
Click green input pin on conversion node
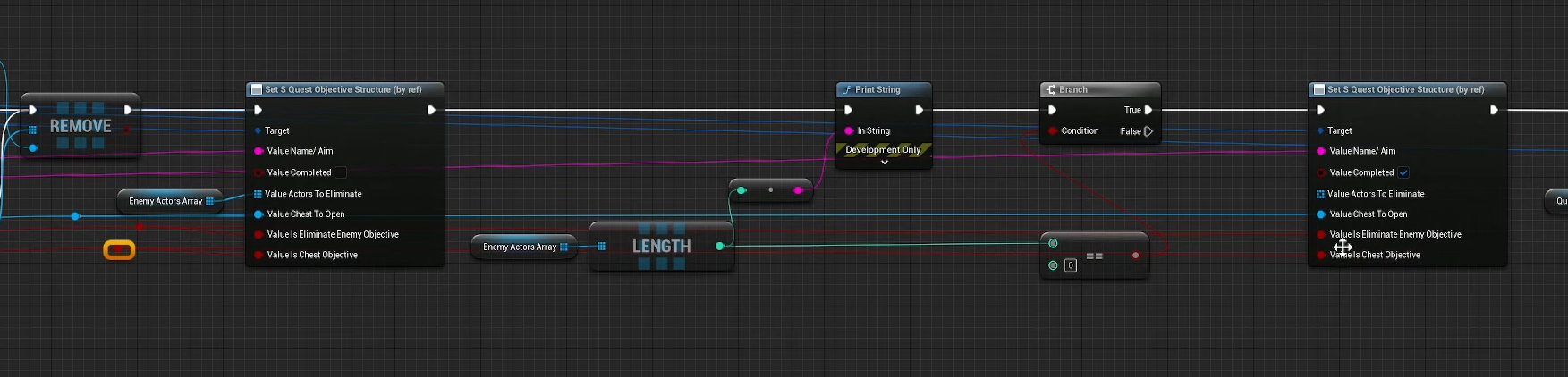(x=742, y=189)
